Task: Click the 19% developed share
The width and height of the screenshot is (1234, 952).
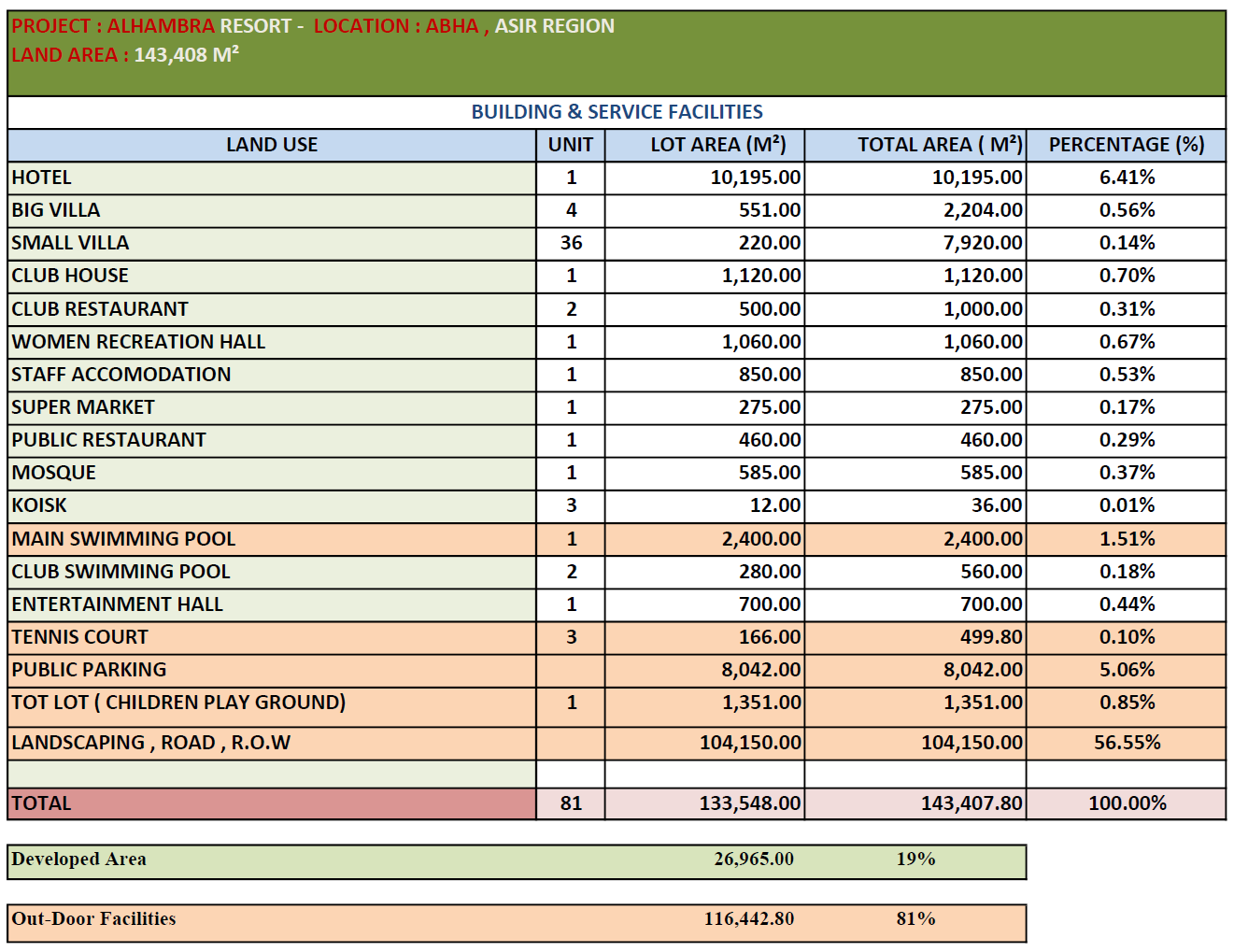Action: pos(915,860)
